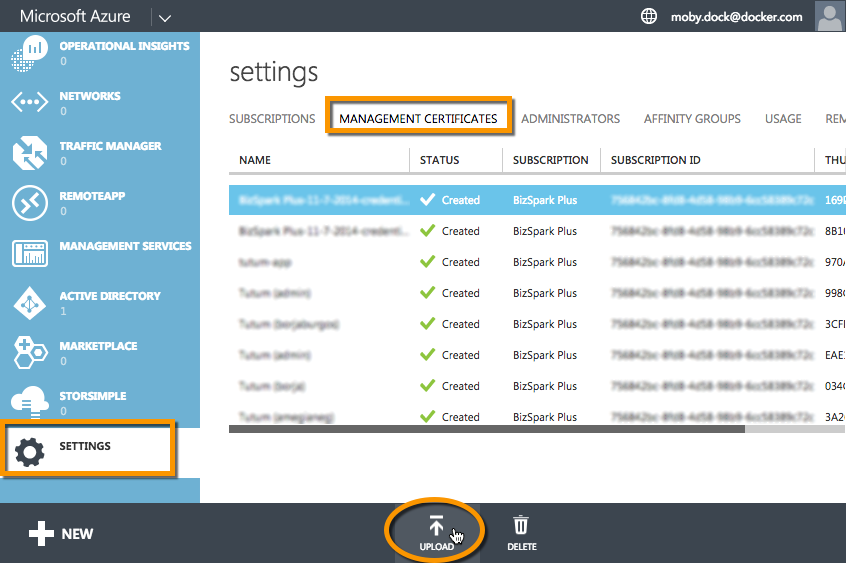846x563 pixels.
Task: Click the StorSimple cloud icon
Action: click(29, 401)
